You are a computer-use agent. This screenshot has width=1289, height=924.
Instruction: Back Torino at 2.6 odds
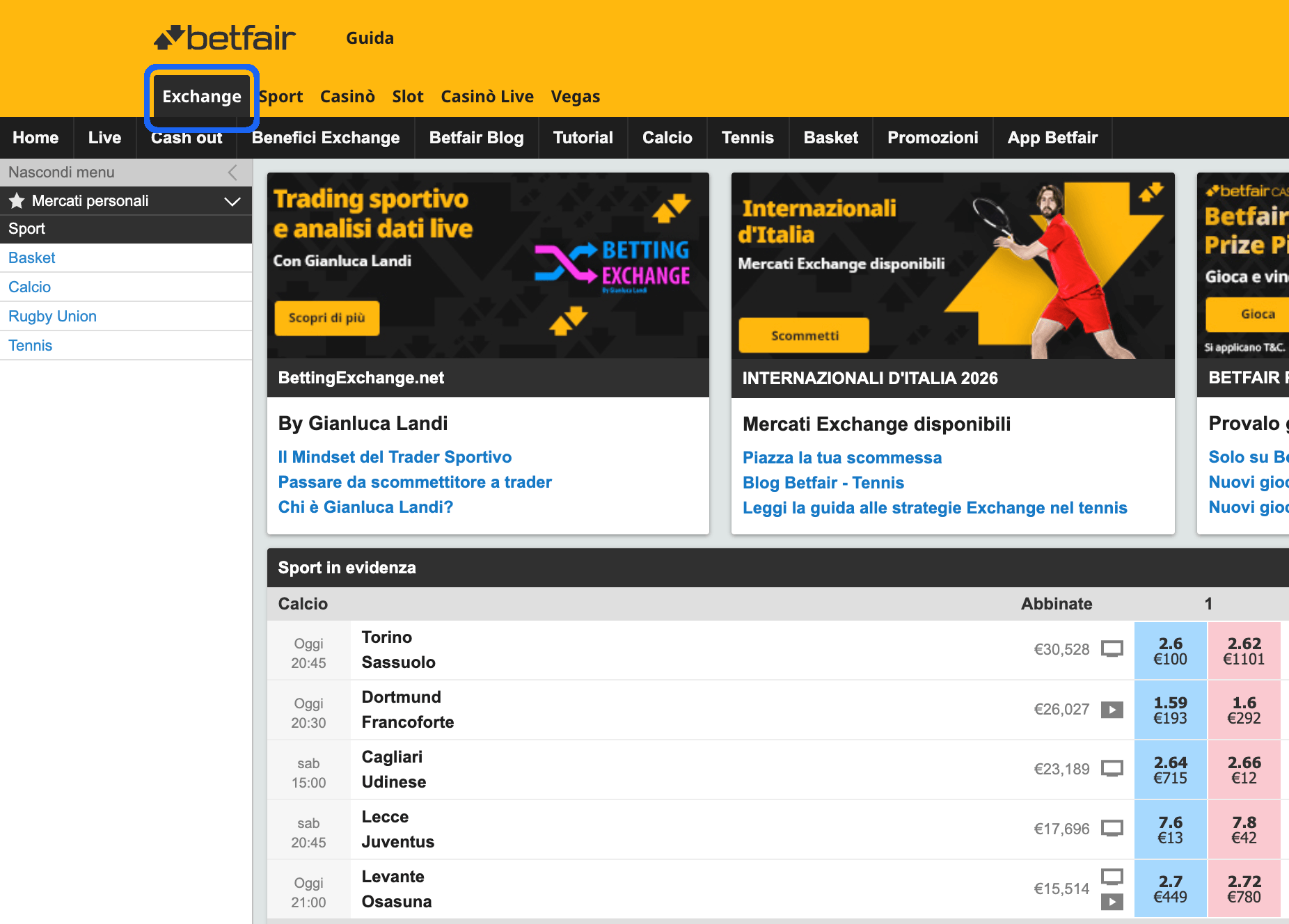coord(1170,651)
